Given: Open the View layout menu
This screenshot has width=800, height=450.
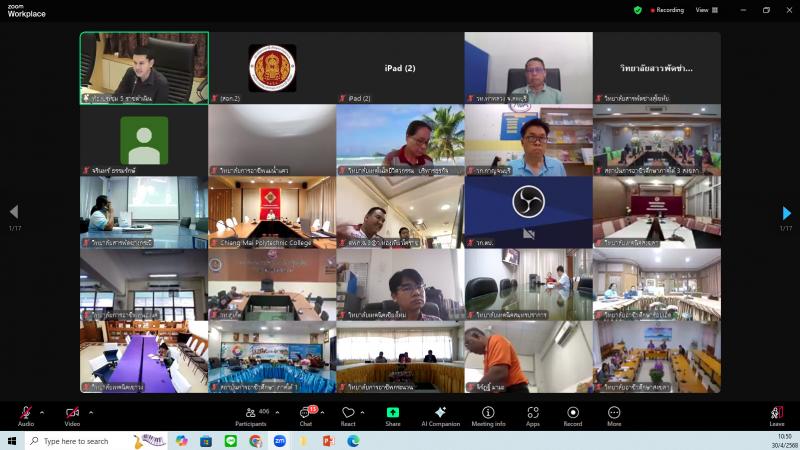Looking at the screenshot, I should [707, 10].
